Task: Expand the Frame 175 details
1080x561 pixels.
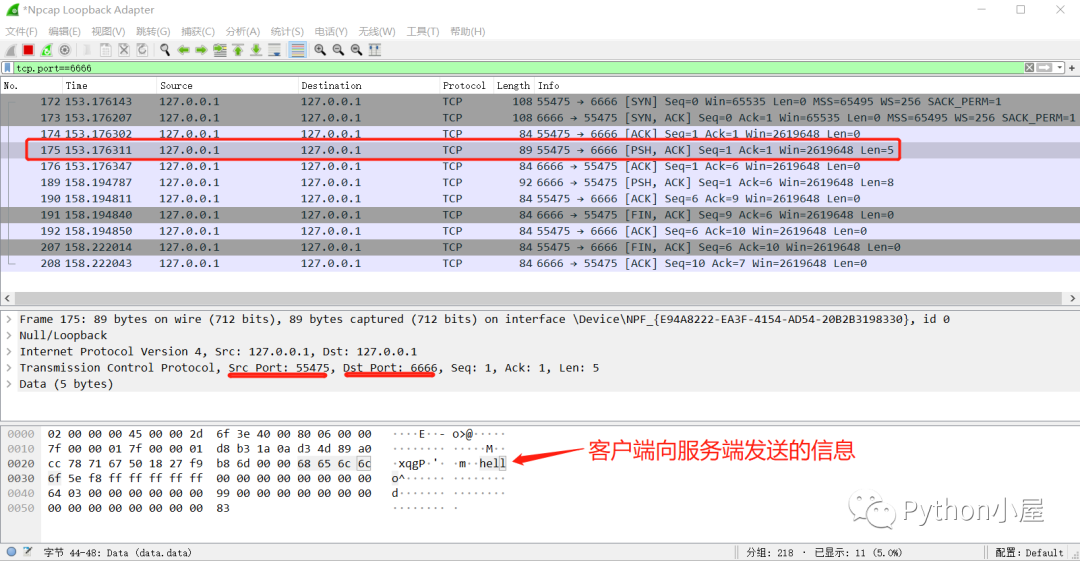Action: tap(9, 319)
